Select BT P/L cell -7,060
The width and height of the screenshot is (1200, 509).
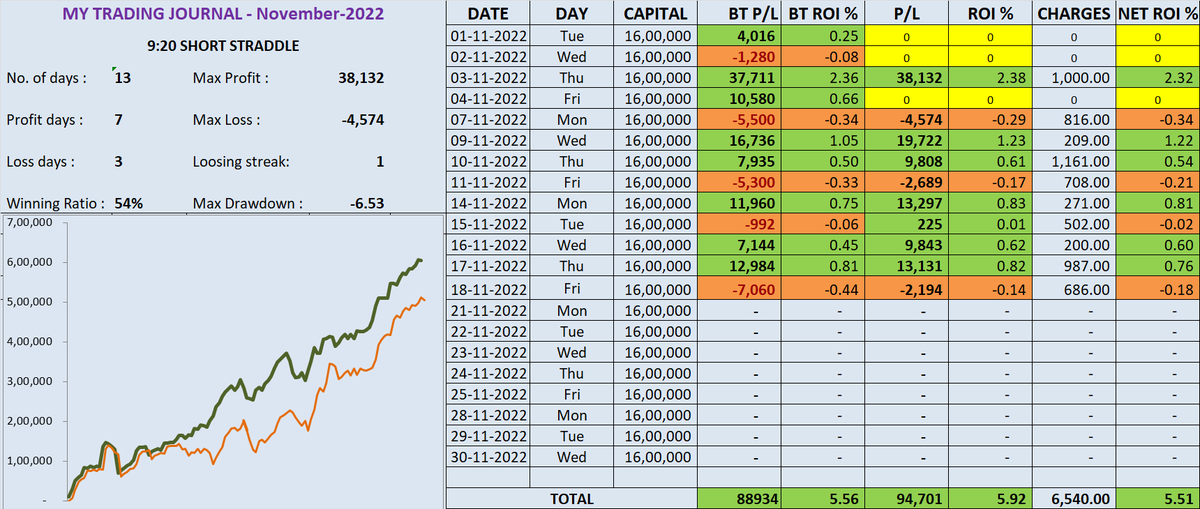click(741, 287)
